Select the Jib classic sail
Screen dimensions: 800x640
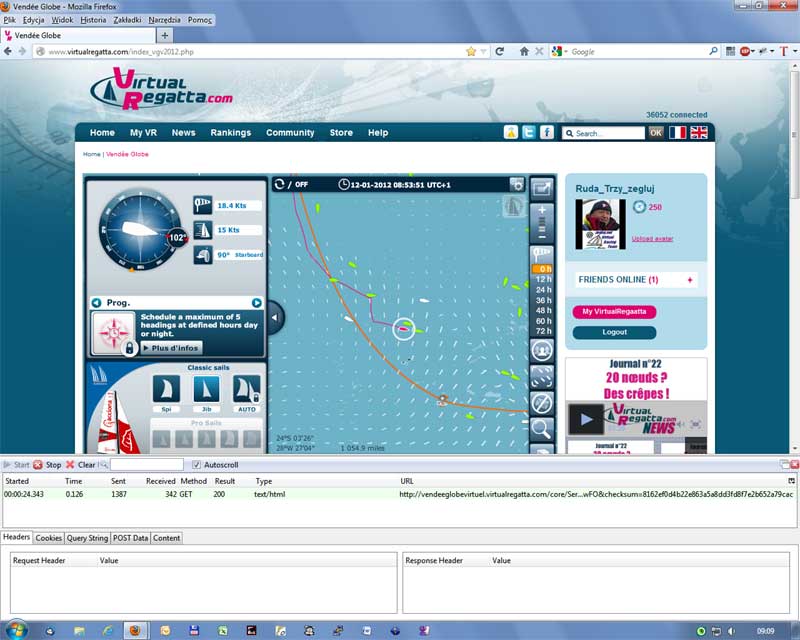click(207, 389)
